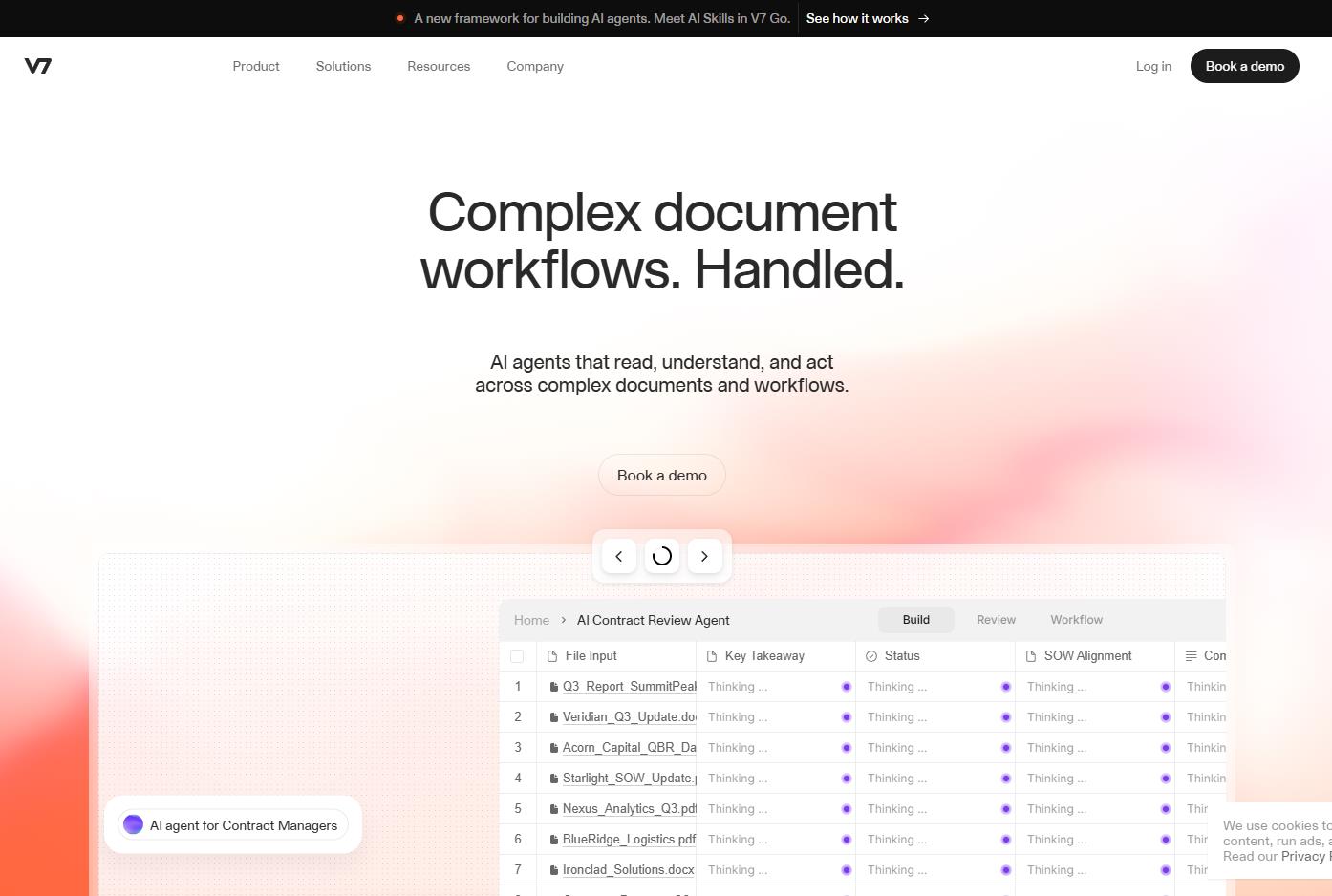Click the File Input column document icon
This screenshot has height=896, width=1332.
(x=552, y=656)
